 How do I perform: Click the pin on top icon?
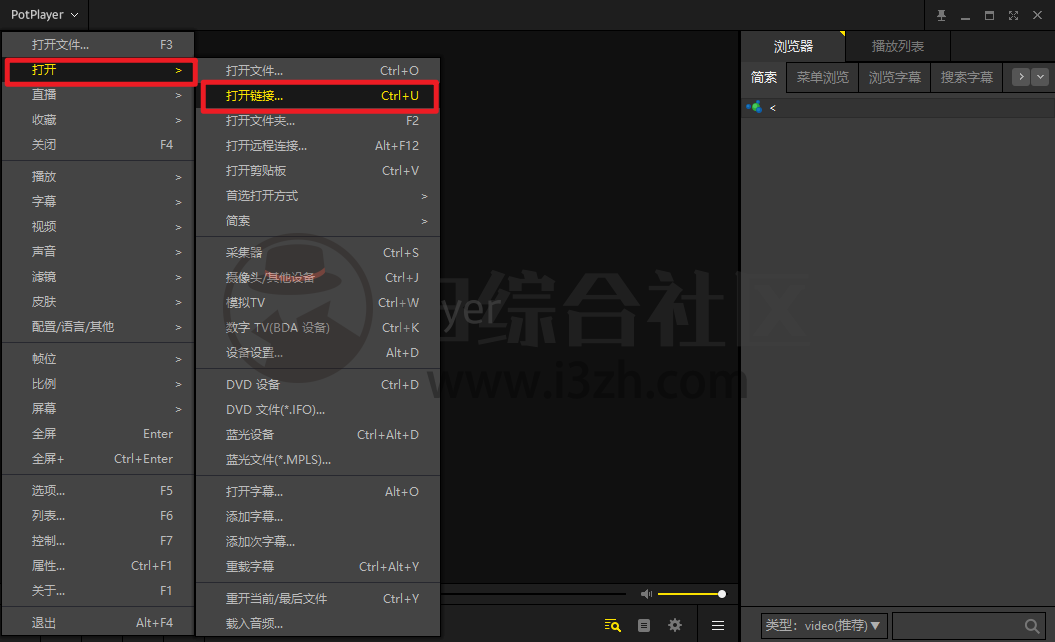click(941, 15)
